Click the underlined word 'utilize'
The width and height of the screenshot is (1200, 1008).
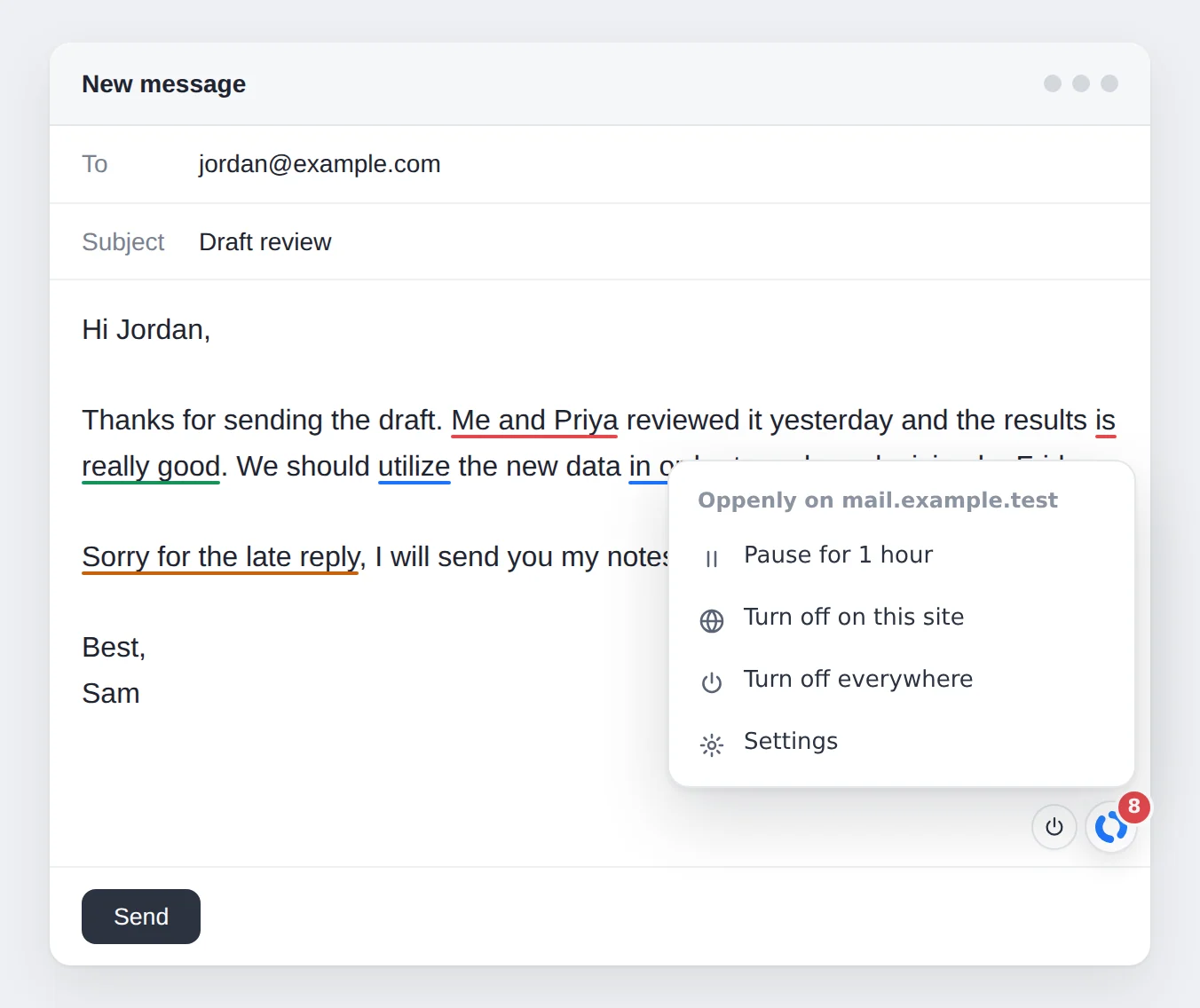pos(414,466)
